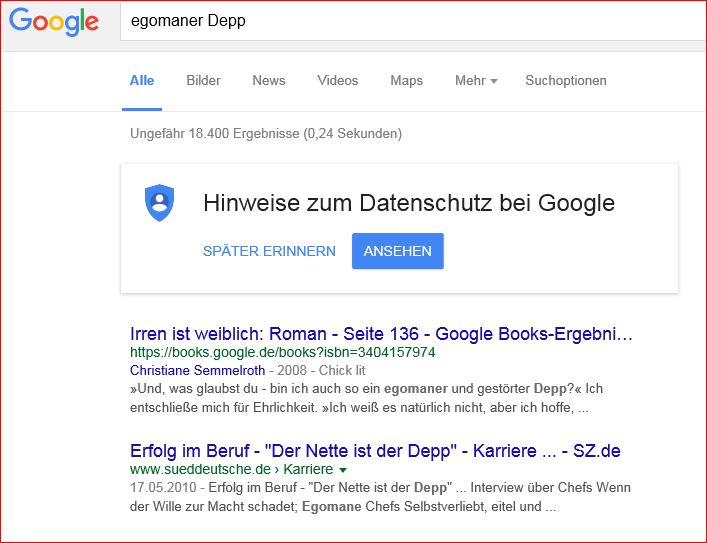Click the blue ANSEHEN button

(x=397, y=251)
